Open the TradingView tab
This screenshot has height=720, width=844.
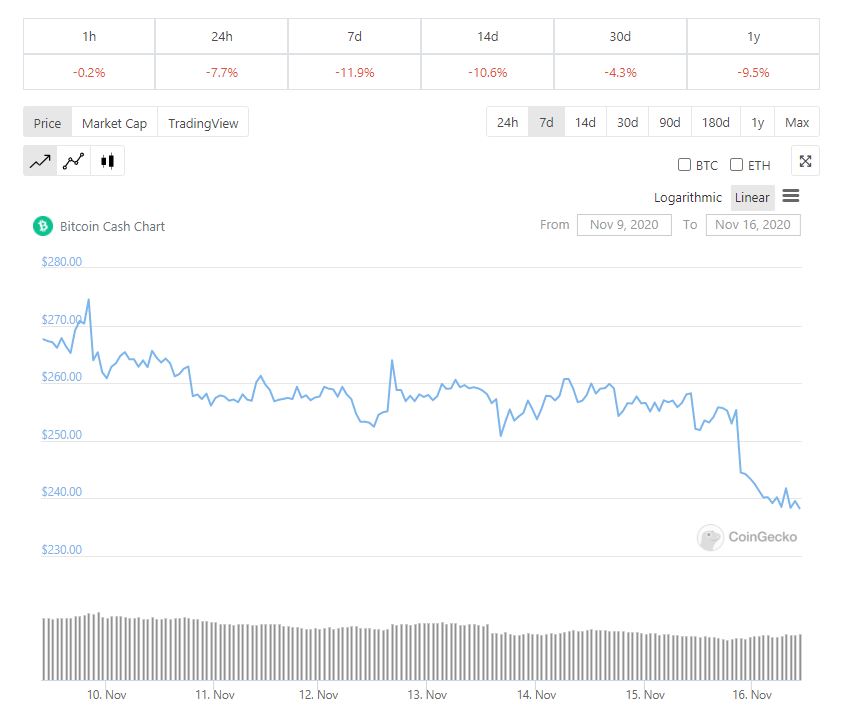coord(203,123)
